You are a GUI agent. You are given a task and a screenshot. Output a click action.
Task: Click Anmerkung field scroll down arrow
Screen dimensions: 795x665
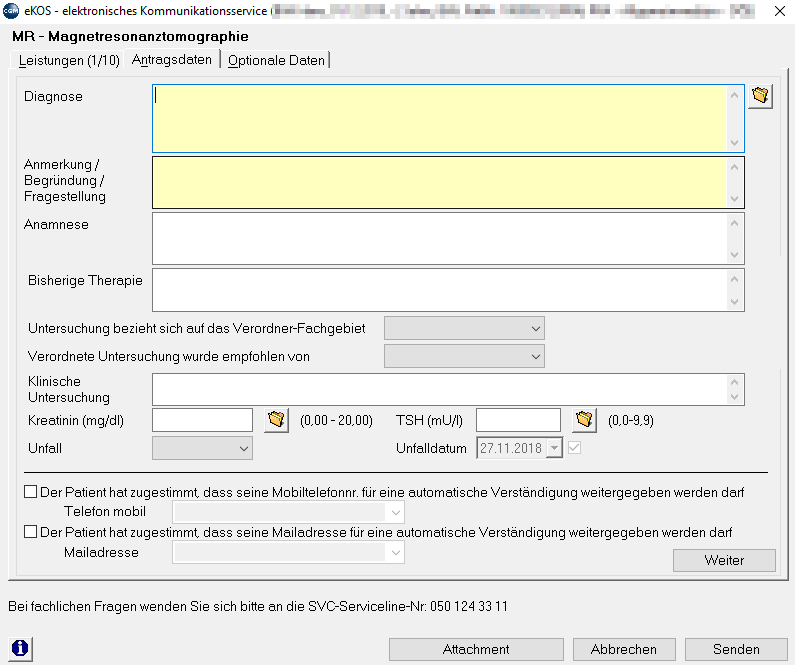(x=734, y=199)
